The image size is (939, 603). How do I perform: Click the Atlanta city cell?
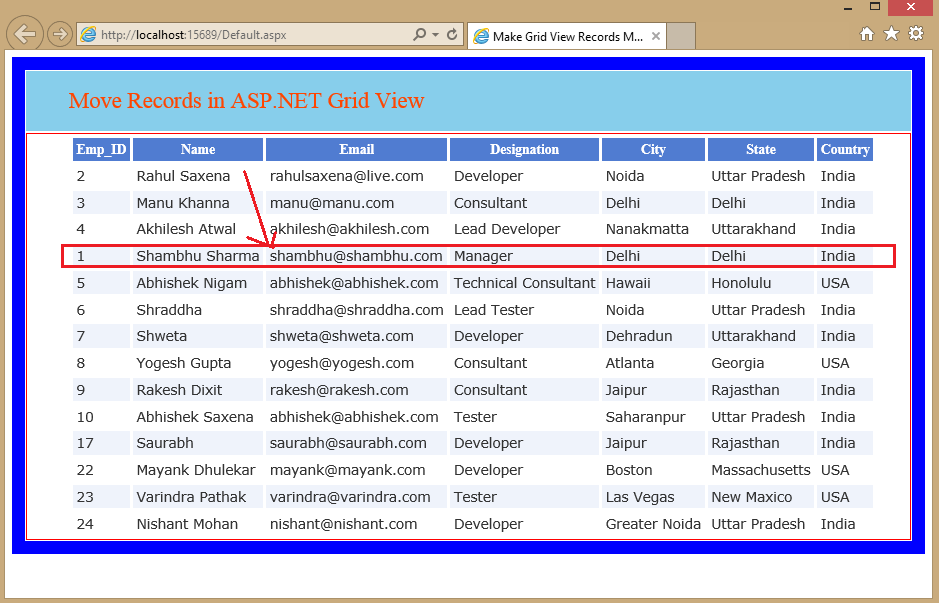653,363
